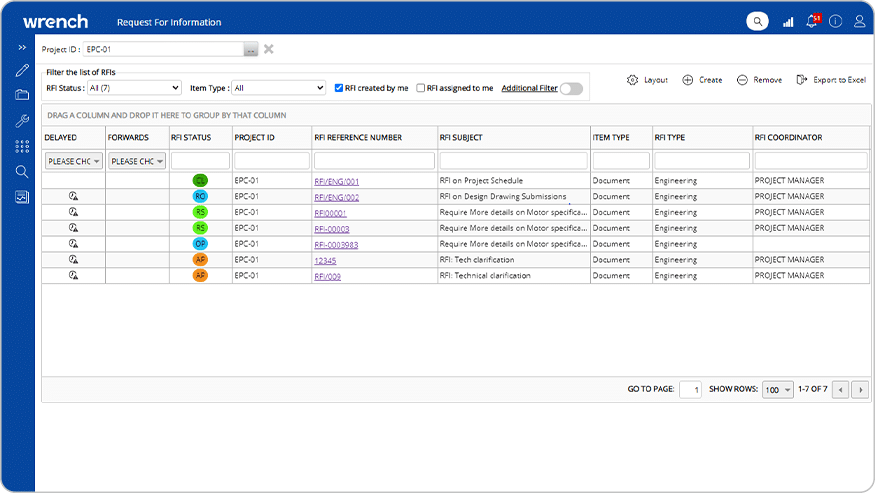Uncheck RFI created by me

(x=339, y=88)
